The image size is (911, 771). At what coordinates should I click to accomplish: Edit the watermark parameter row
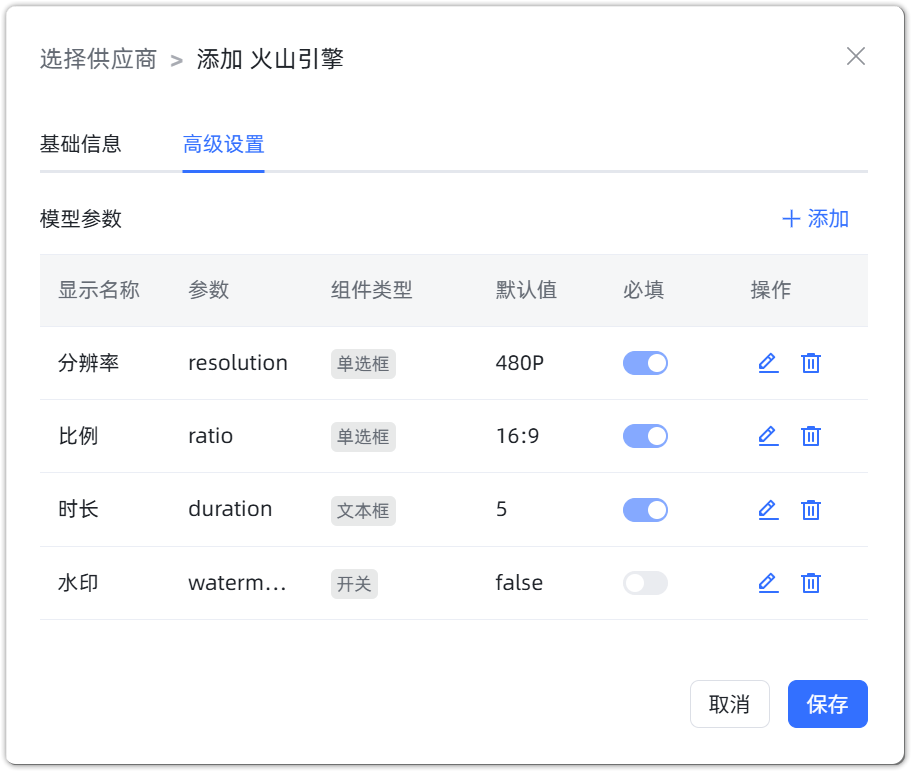(768, 583)
